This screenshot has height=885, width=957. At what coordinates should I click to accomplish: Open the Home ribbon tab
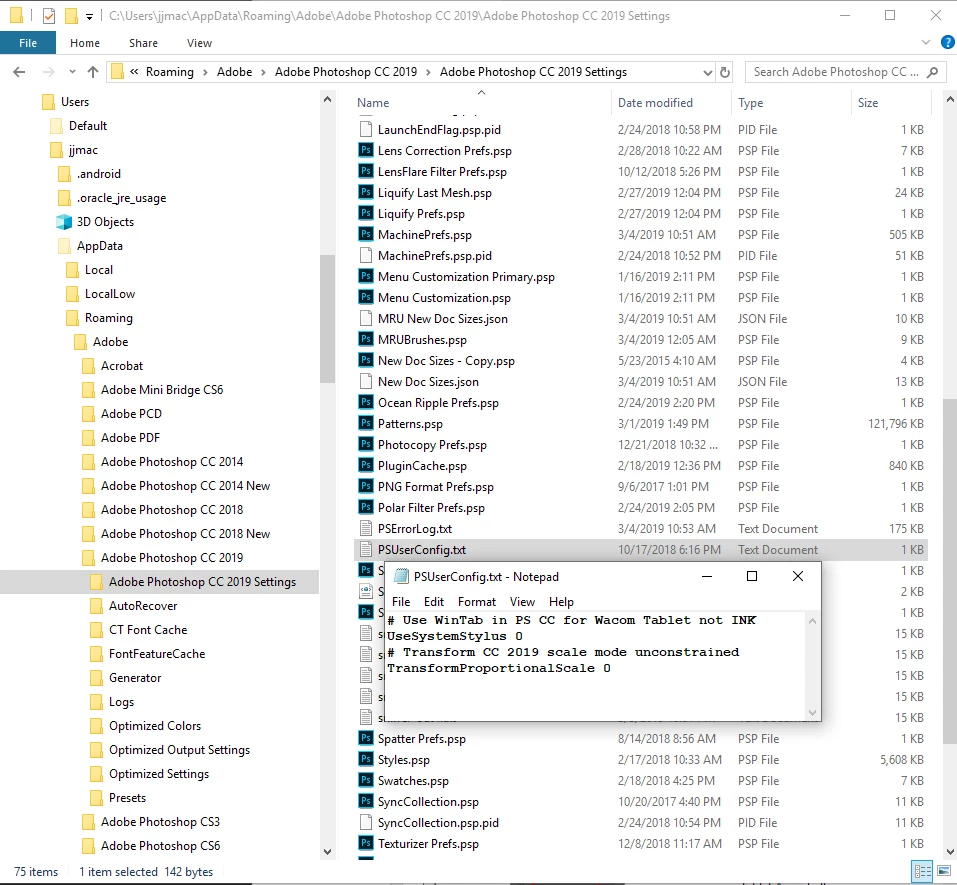tap(85, 43)
